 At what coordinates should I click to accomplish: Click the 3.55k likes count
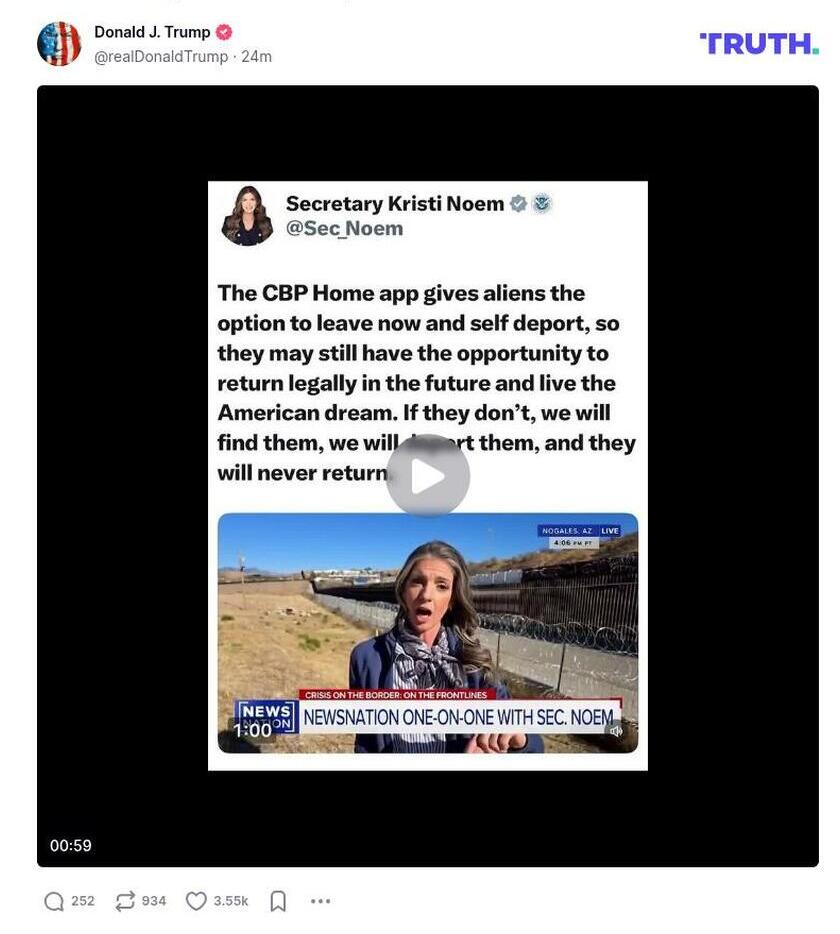click(231, 901)
